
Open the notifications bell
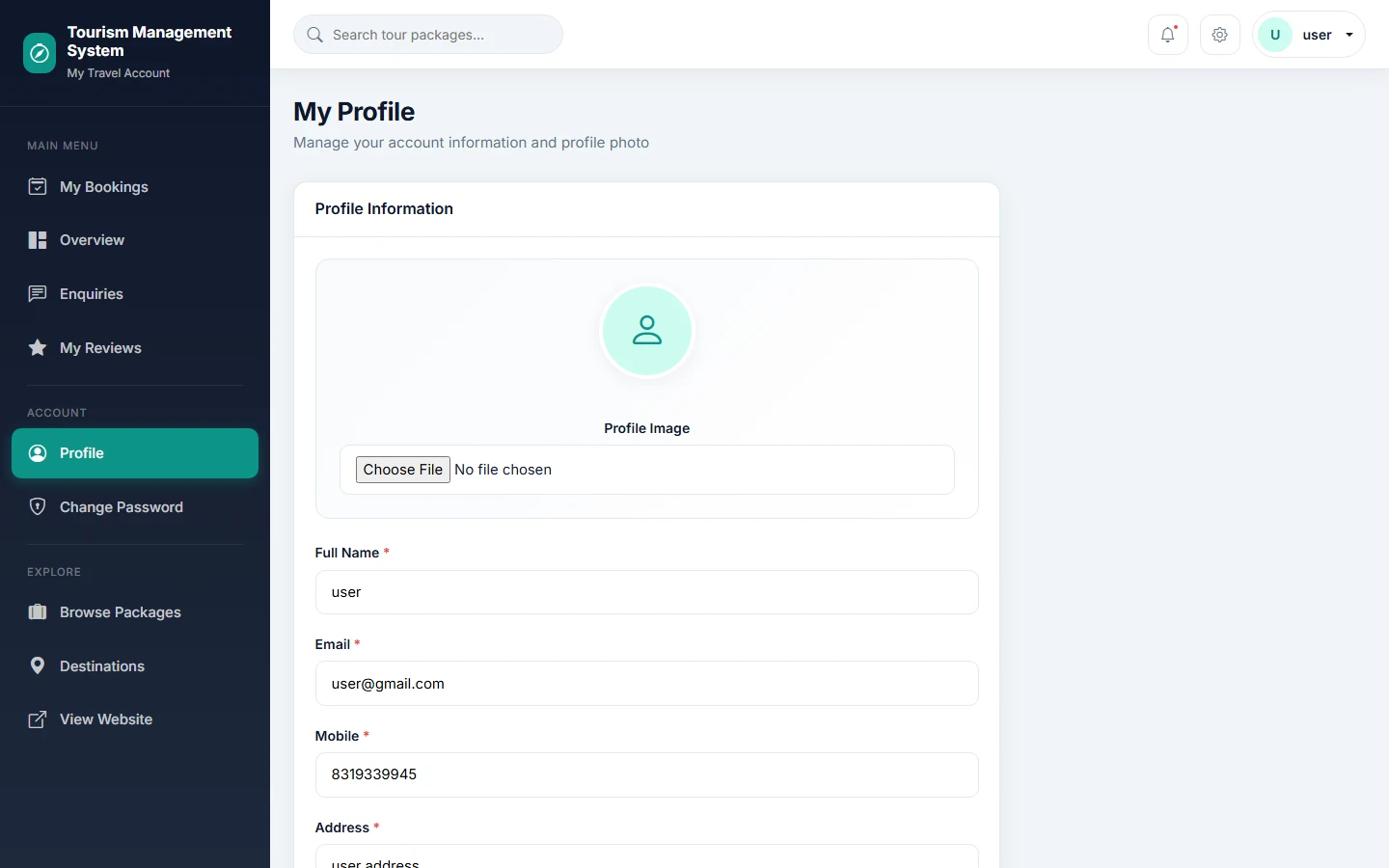[x=1168, y=35]
